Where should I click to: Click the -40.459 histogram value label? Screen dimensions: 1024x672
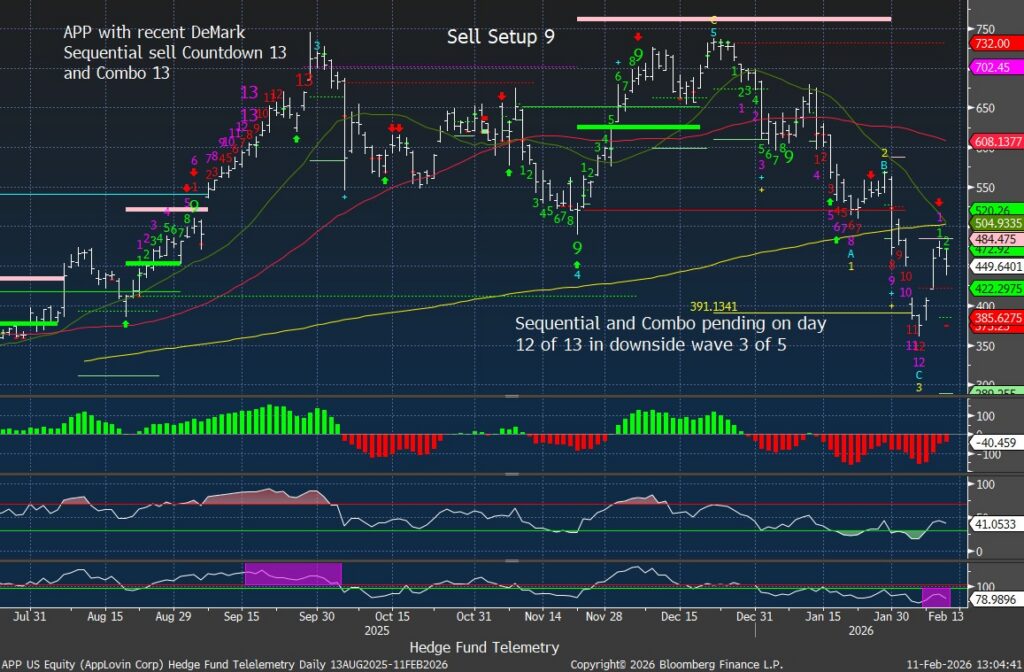click(x=995, y=439)
